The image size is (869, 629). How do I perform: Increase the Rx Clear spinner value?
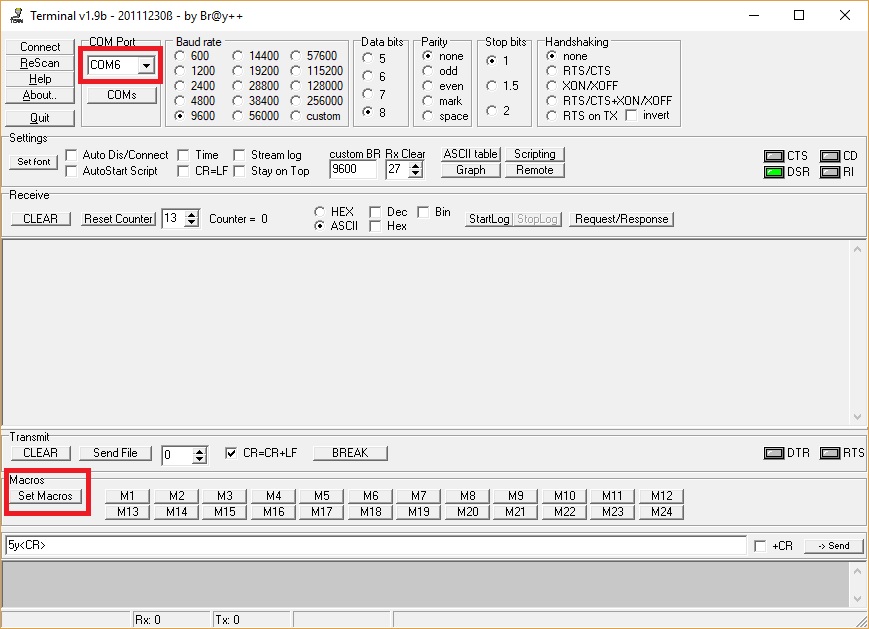coord(416,165)
